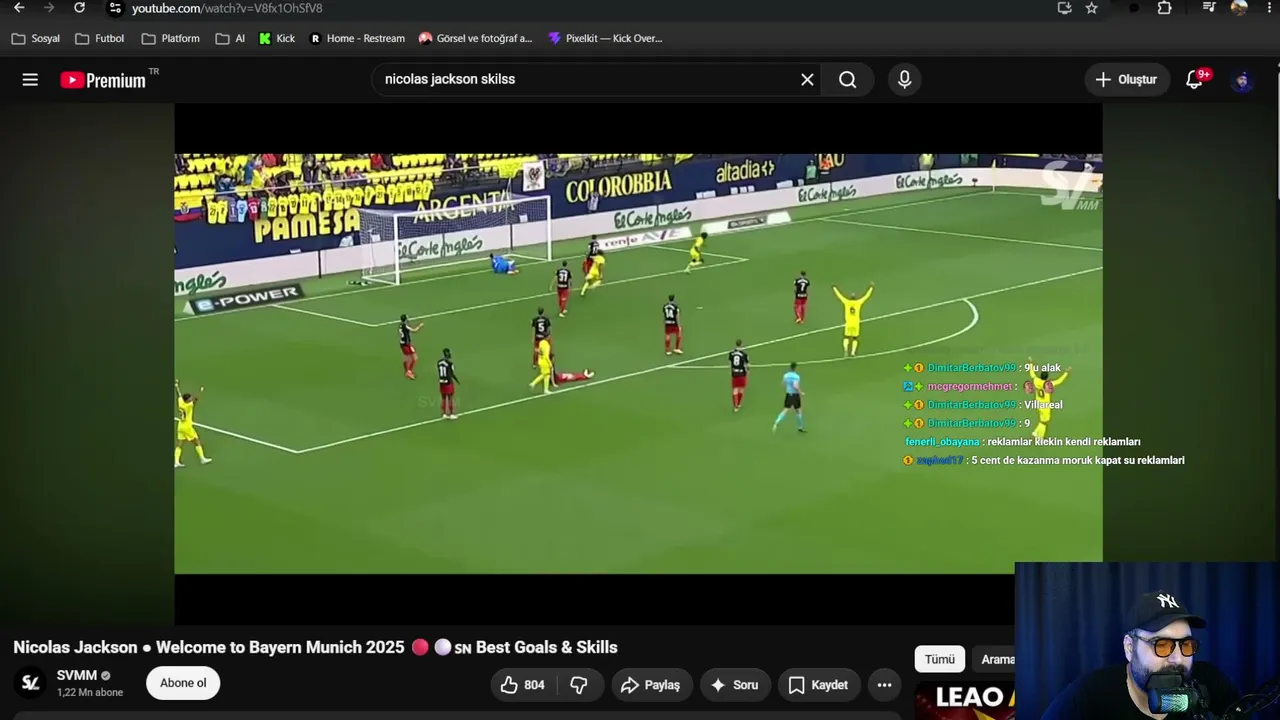1280x720 pixels.
Task: Clear the search box with the X
Action: pos(807,80)
